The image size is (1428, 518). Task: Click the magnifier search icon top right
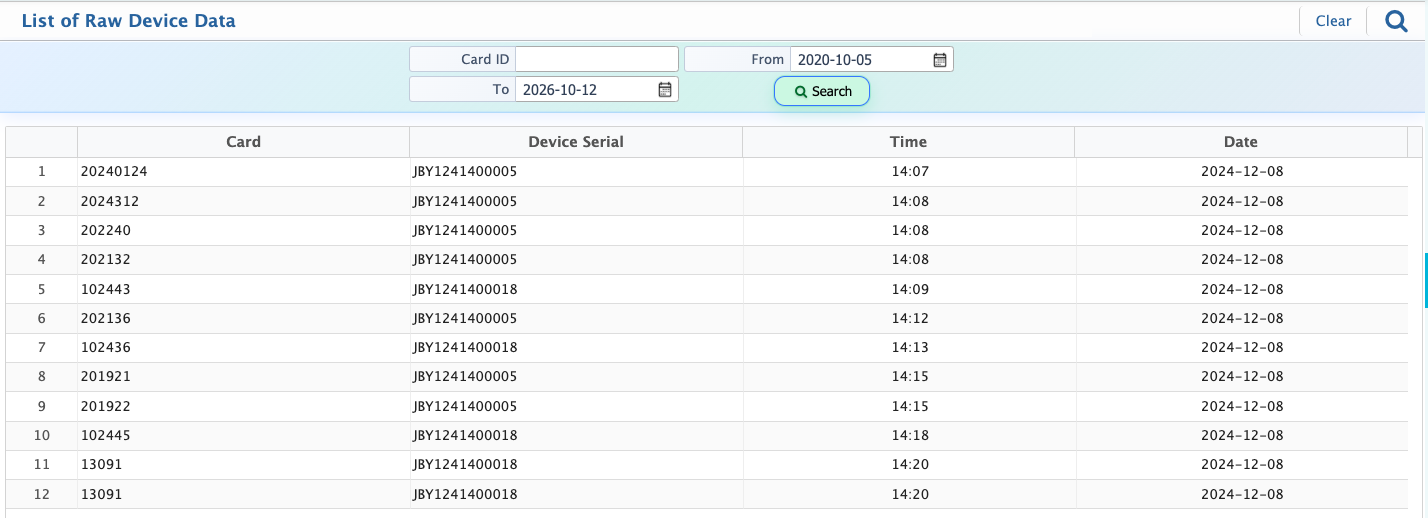pyautogui.click(x=1396, y=21)
